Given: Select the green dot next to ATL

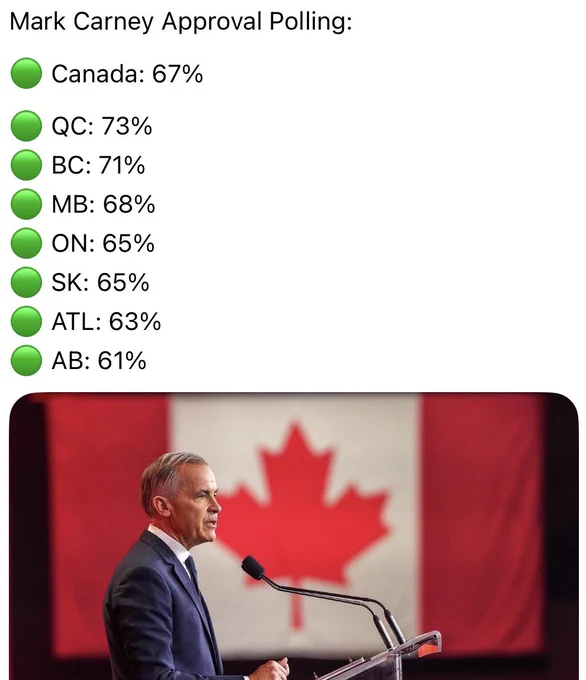Looking at the screenshot, I should click(26, 321).
